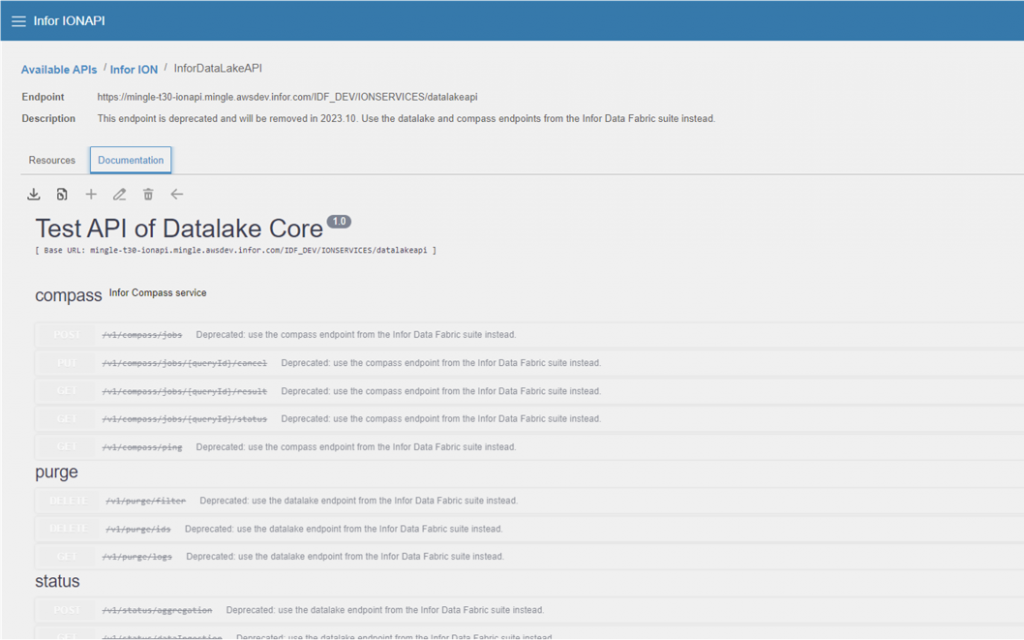This screenshot has width=1024, height=640.
Task: Expand the DELETE /v1/purge/filter operation
Action: (x=529, y=501)
